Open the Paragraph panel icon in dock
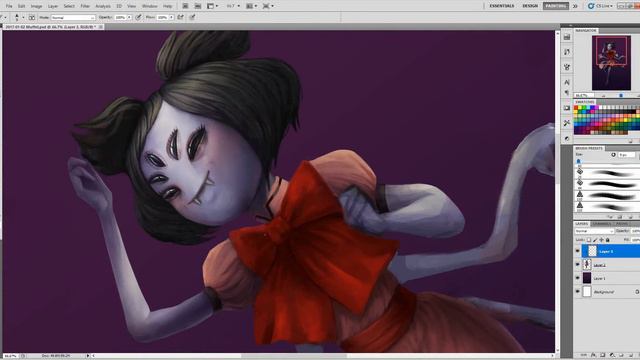 [x=567, y=93]
